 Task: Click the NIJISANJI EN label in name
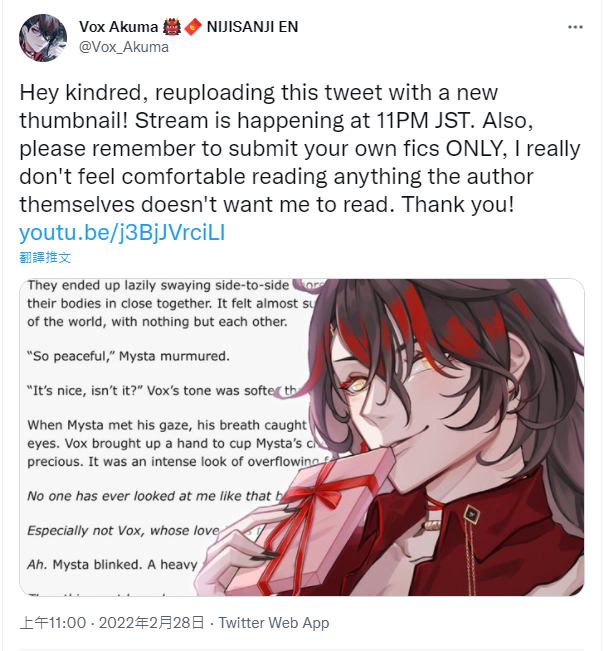pyautogui.click(x=252, y=27)
